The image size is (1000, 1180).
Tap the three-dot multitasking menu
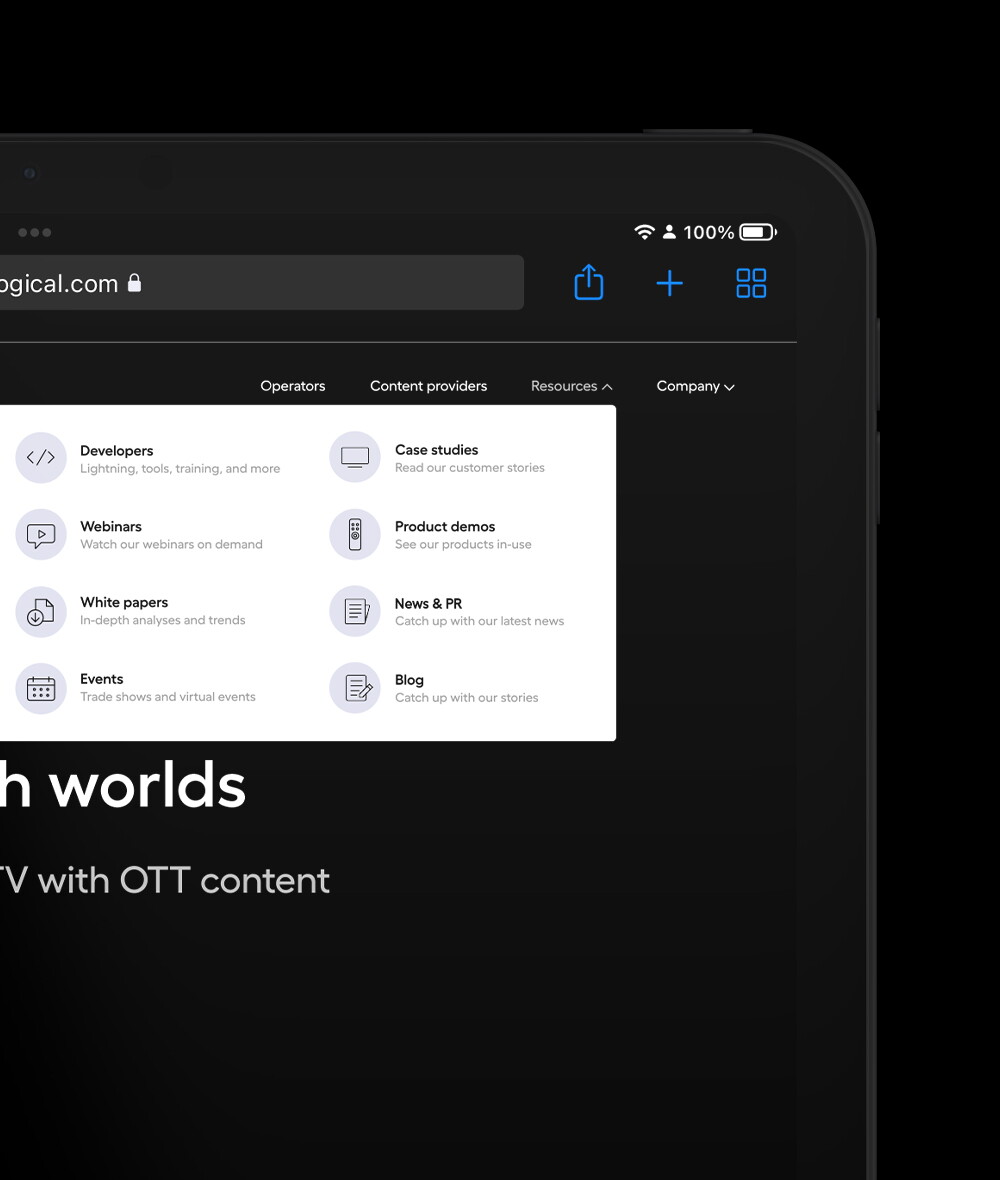(x=34, y=233)
